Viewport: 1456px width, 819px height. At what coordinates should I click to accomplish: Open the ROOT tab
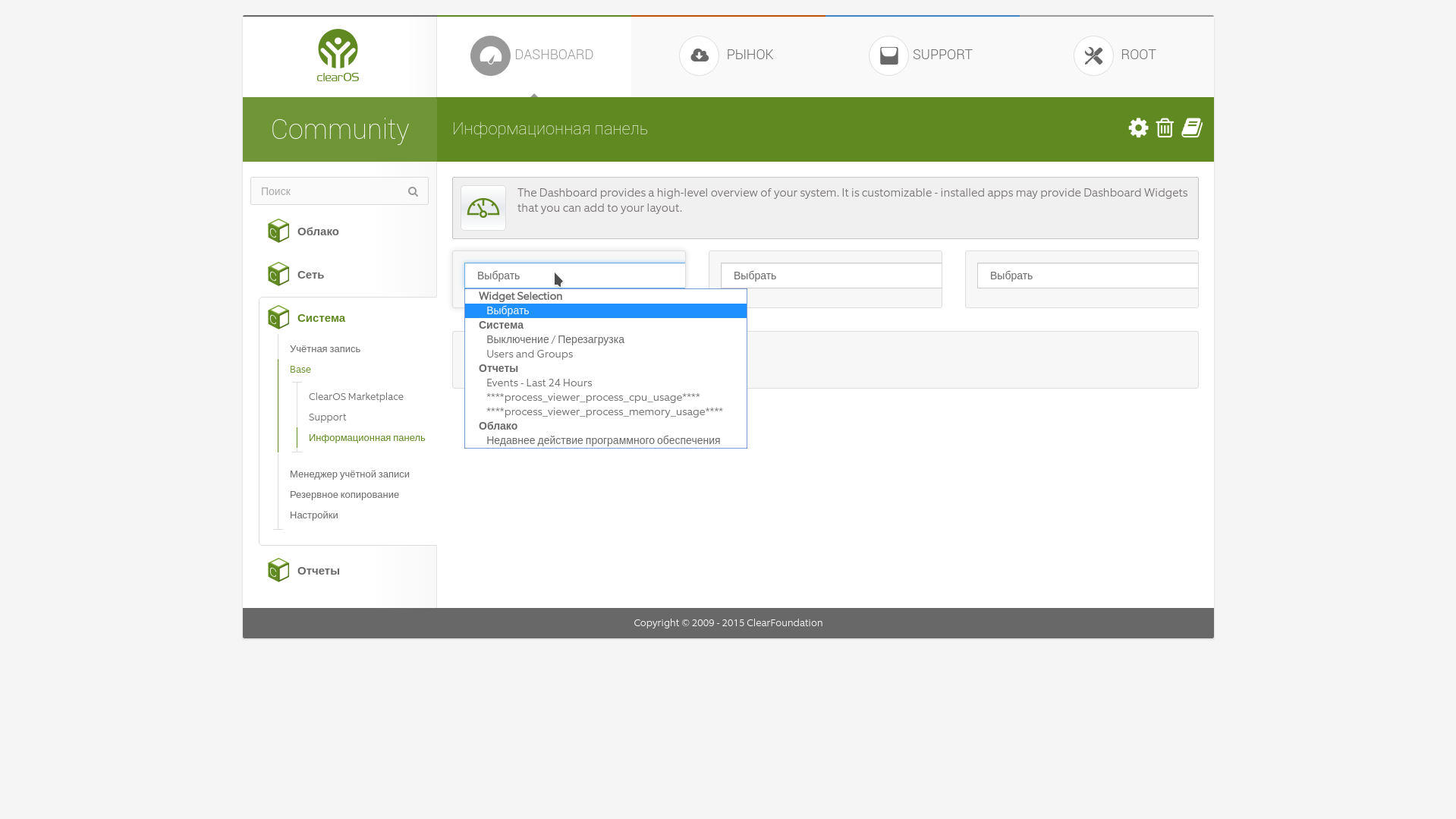pyautogui.click(x=1117, y=56)
